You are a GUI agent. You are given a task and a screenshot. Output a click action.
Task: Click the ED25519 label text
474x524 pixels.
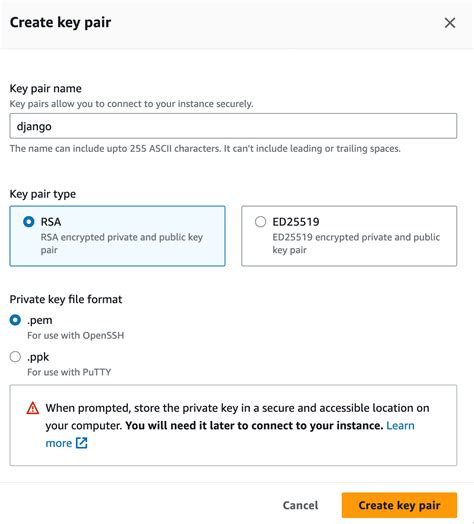[x=296, y=222]
